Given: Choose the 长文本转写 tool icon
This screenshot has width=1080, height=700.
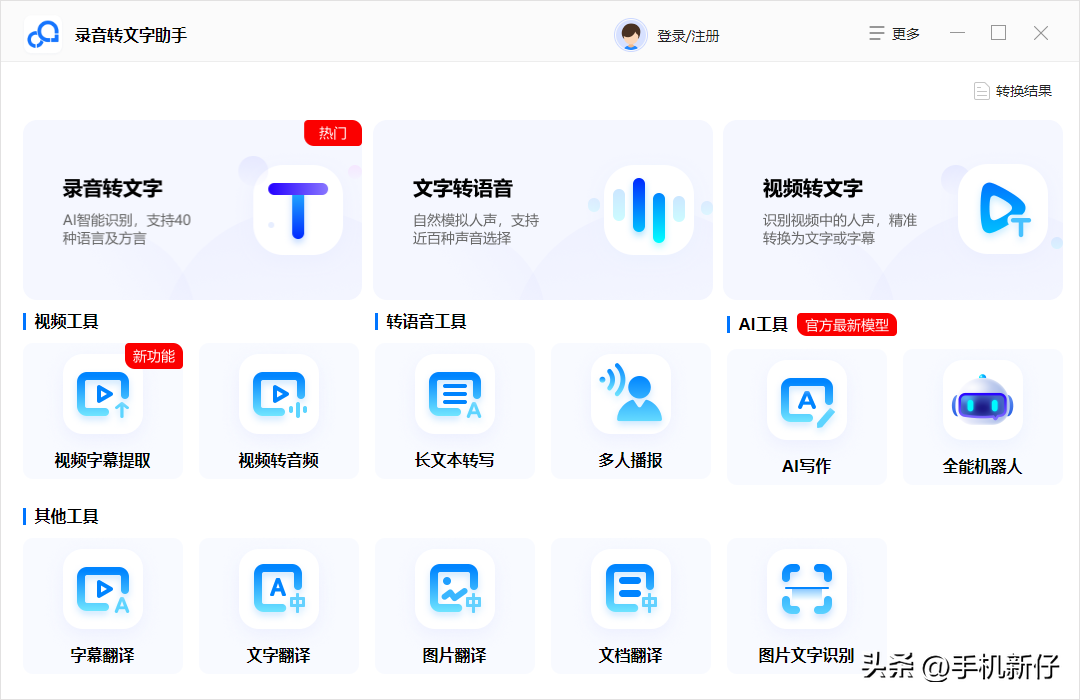Looking at the screenshot, I should [x=455, y=395].
